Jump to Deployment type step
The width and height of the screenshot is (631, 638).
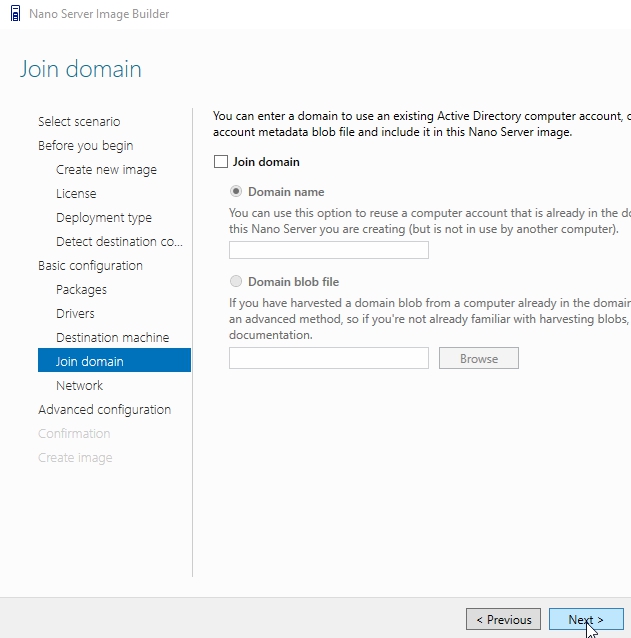pyautogui.click(x=104, y=218)
